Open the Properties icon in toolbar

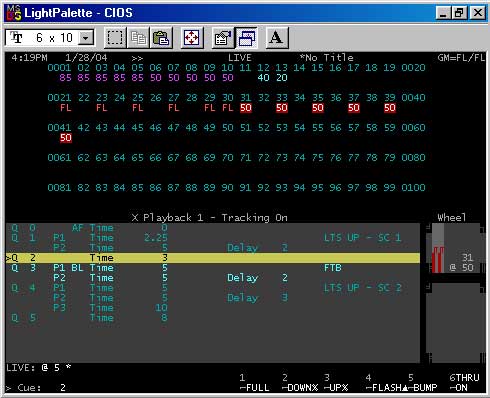(223, 38)
